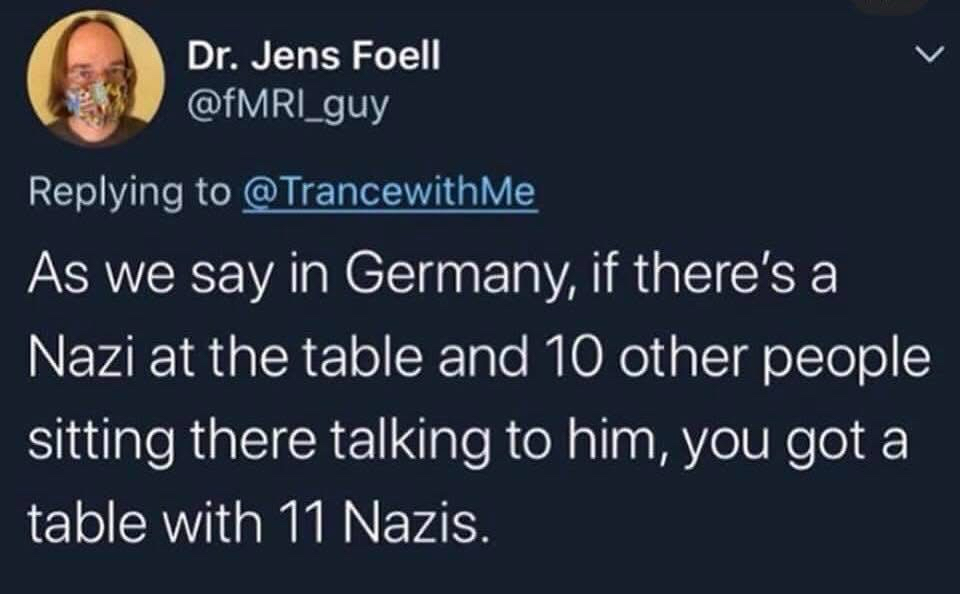This screenshot has width=960, height=594.
Task: Follow the @TrancewithMe mention link
Action: (390, 192)
